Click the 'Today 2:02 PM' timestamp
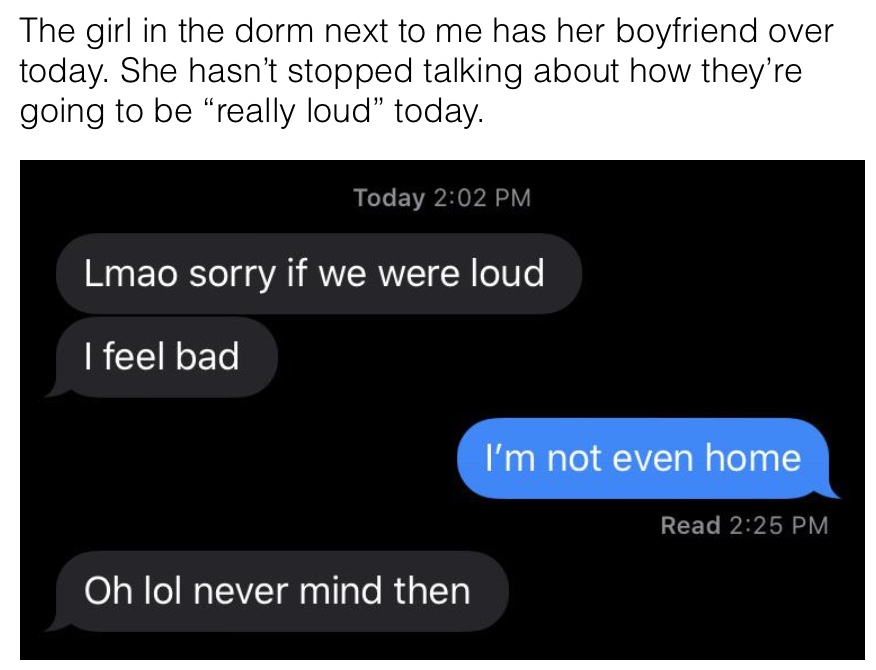Screen dimensions: 876x670 click(x=442, y=198)
